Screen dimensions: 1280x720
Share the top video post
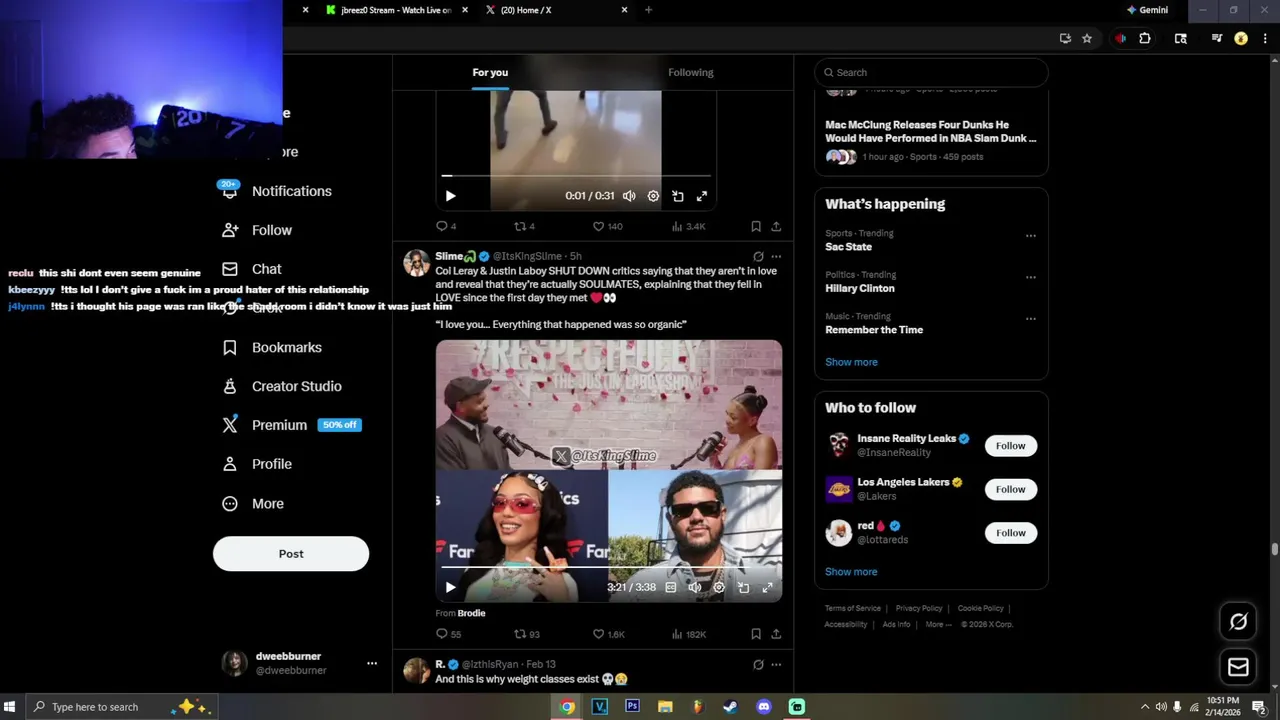(776, 226)
